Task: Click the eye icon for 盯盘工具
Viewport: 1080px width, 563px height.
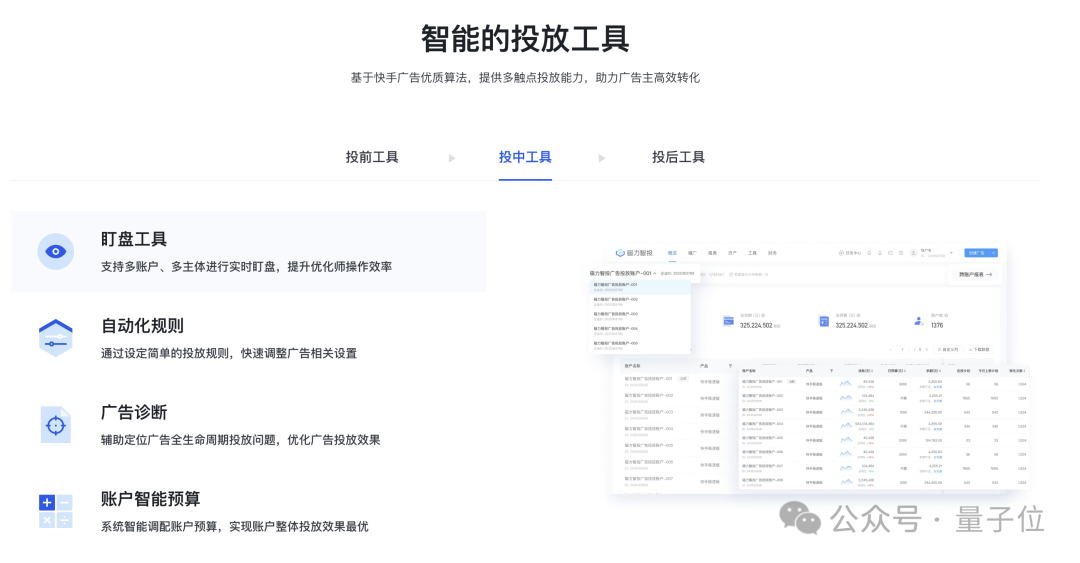Action: pyautogui.click(x=56, y=252)
